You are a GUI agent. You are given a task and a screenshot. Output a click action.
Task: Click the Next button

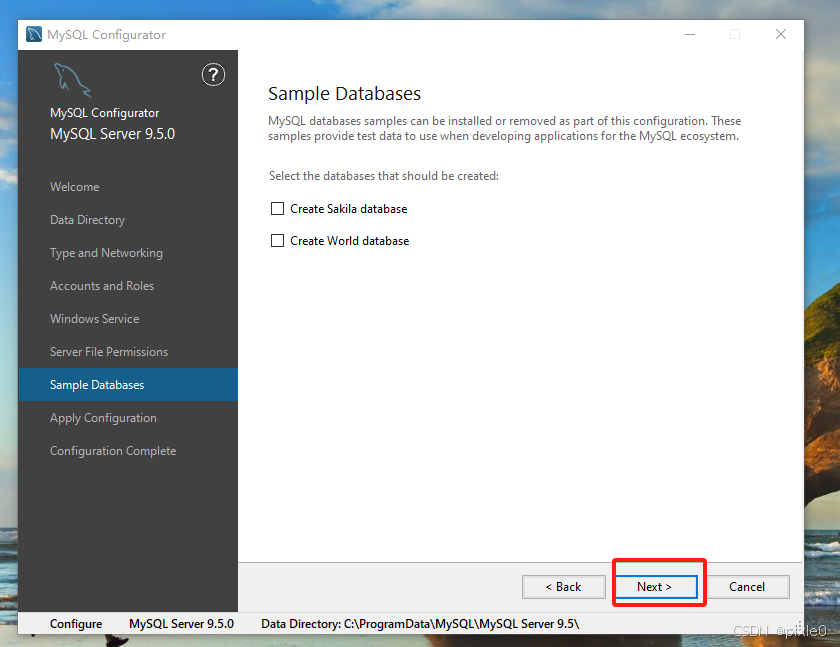[656, 587]
